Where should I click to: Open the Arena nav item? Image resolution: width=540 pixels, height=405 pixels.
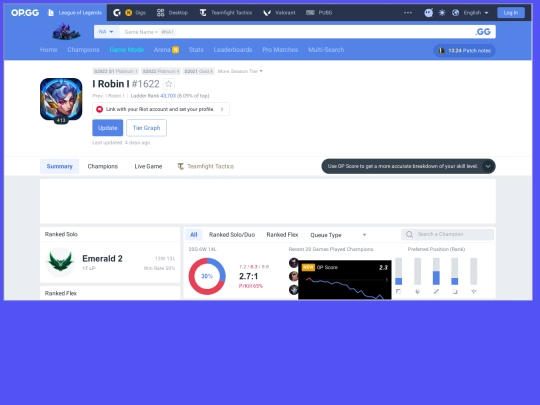166,50
